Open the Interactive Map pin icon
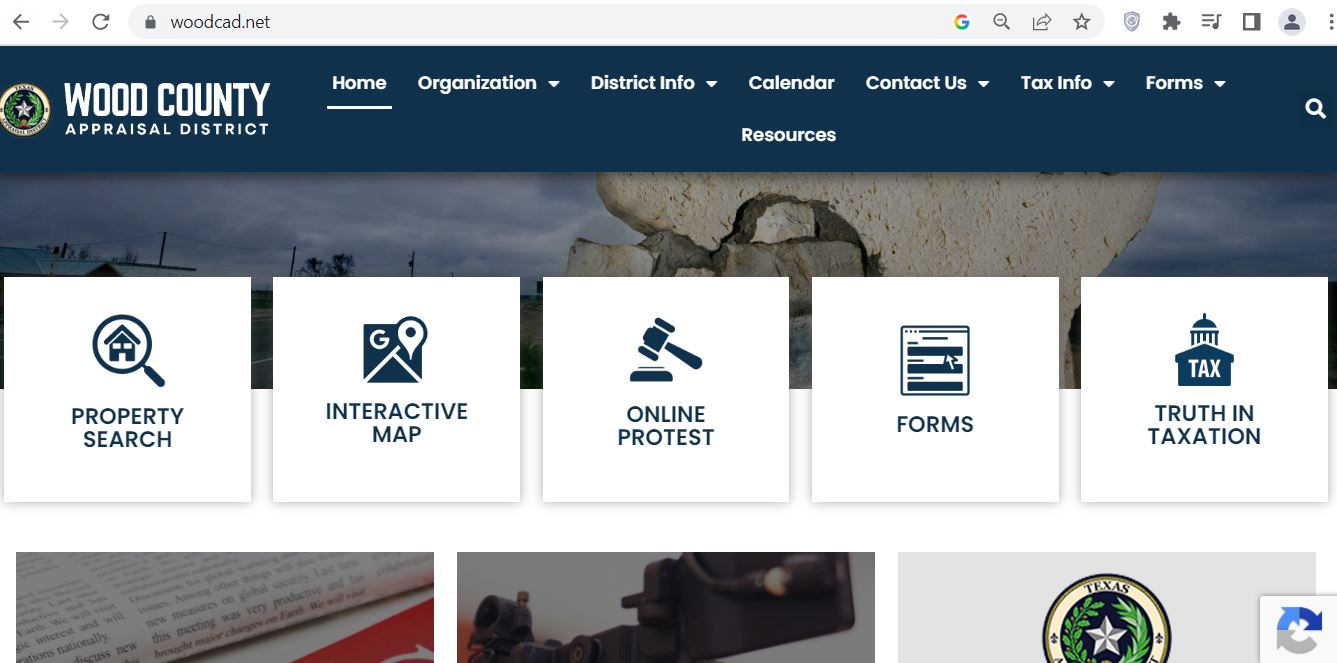Viewport: 1337px width, 663px height. point(395,350)
